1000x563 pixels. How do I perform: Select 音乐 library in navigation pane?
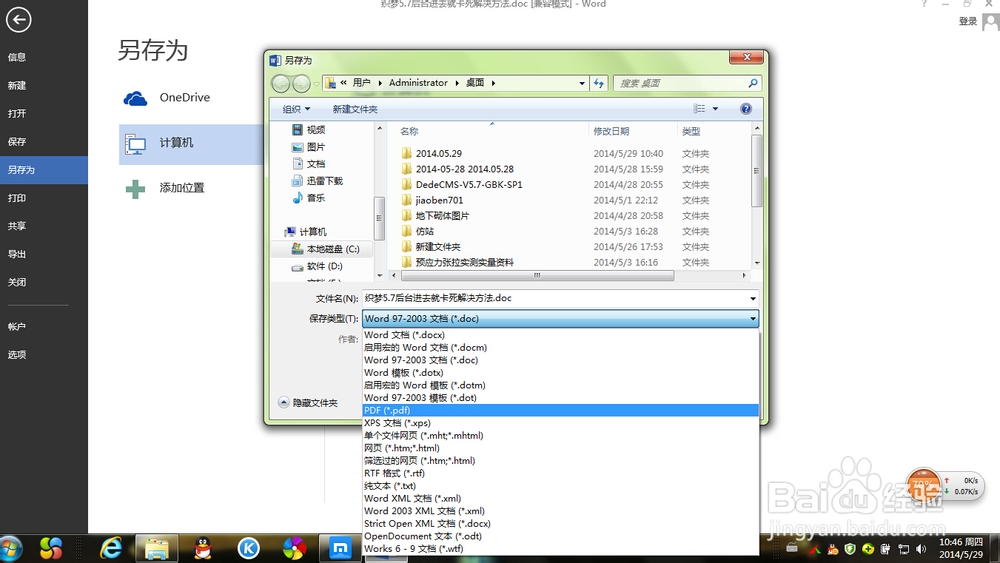coord(309,198)
